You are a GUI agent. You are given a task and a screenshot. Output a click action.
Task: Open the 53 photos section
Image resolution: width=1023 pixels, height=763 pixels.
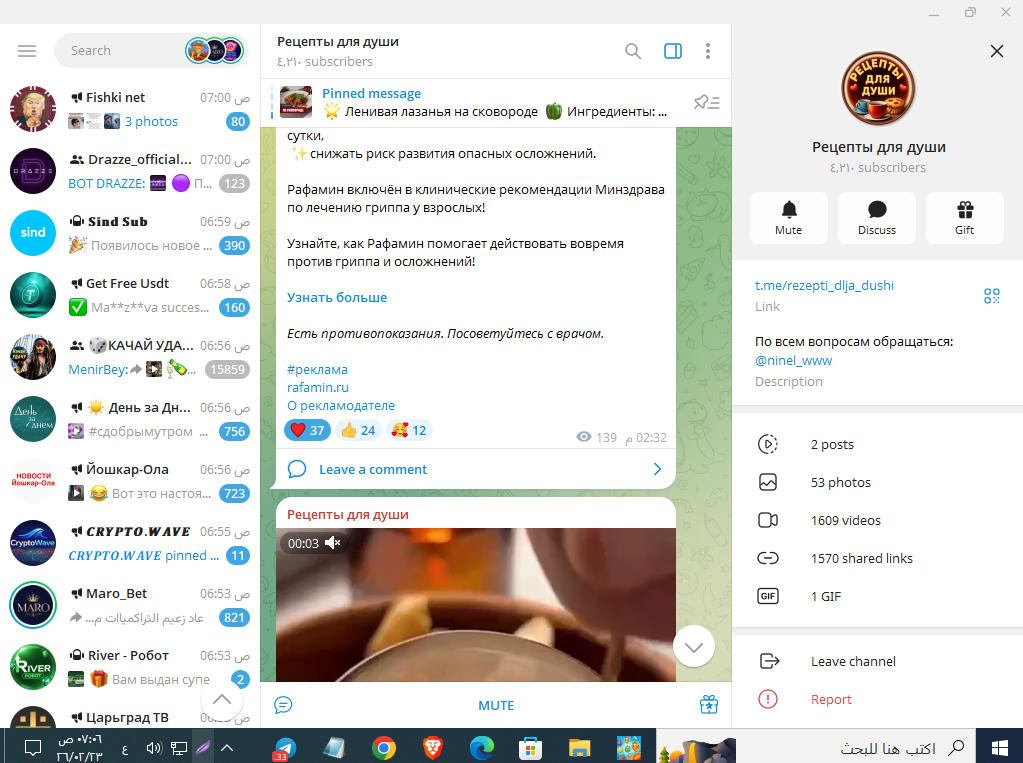pyautogui.click(x=878, y=482)
